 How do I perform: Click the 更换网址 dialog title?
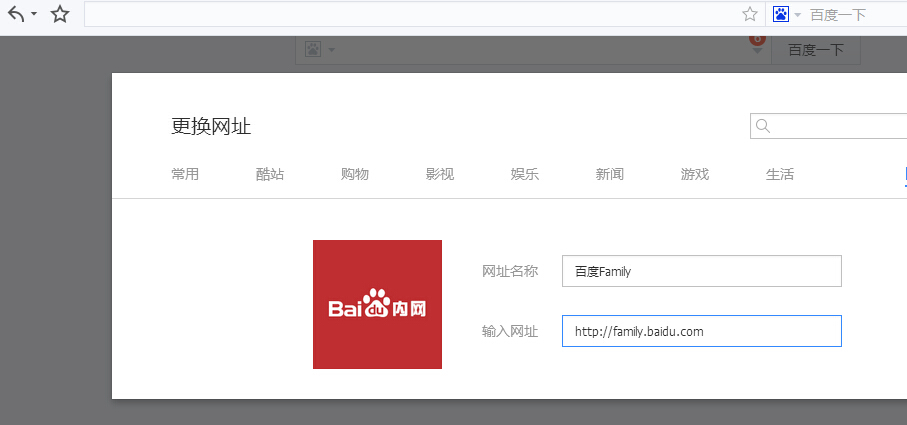pyautogui.click(x=211, y=126)
